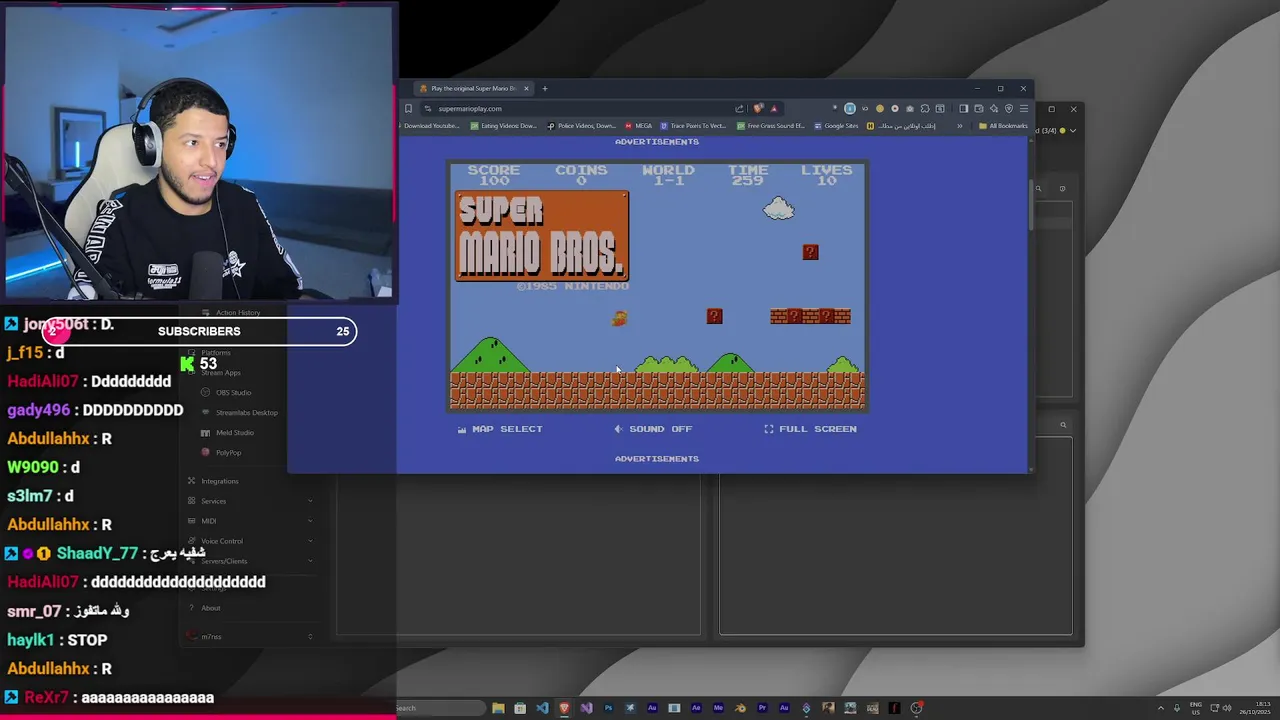This screenshot has height=720, width=1280.
Task: Open the Free Grass Sound Effects bookmark
Action: point(770,126)
